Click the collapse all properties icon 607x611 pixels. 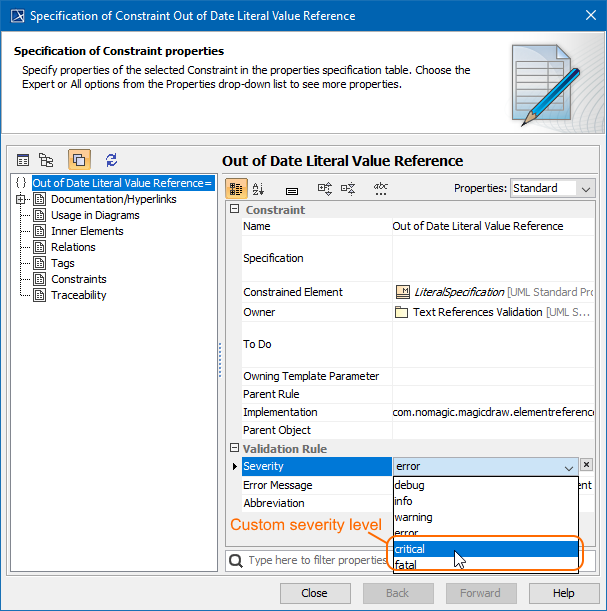pos(348,188)
